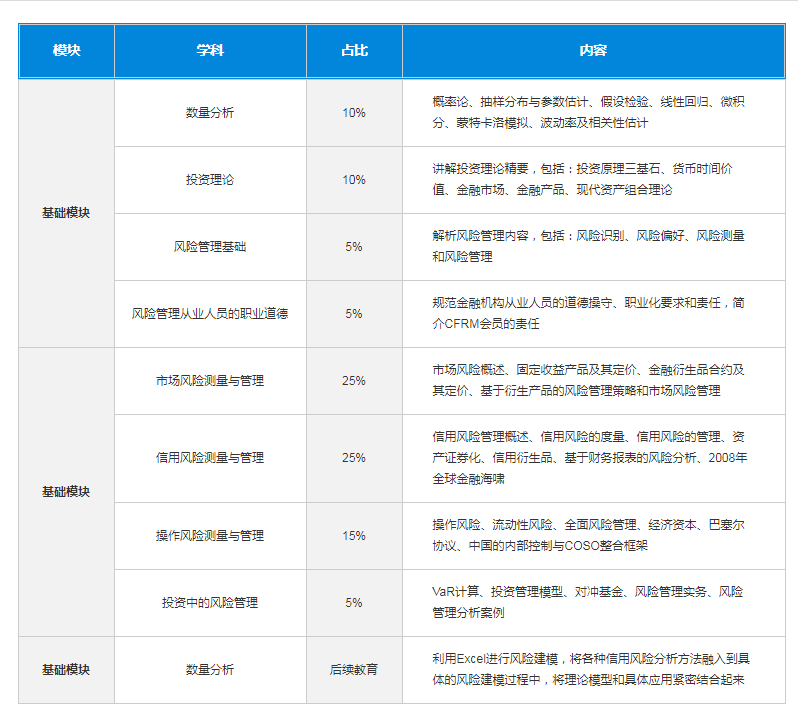The height and width of the screenshot is (714, 798).
Task: Select the content text mentioning CFRM会员的责任
Action: [x=590, y=313]
